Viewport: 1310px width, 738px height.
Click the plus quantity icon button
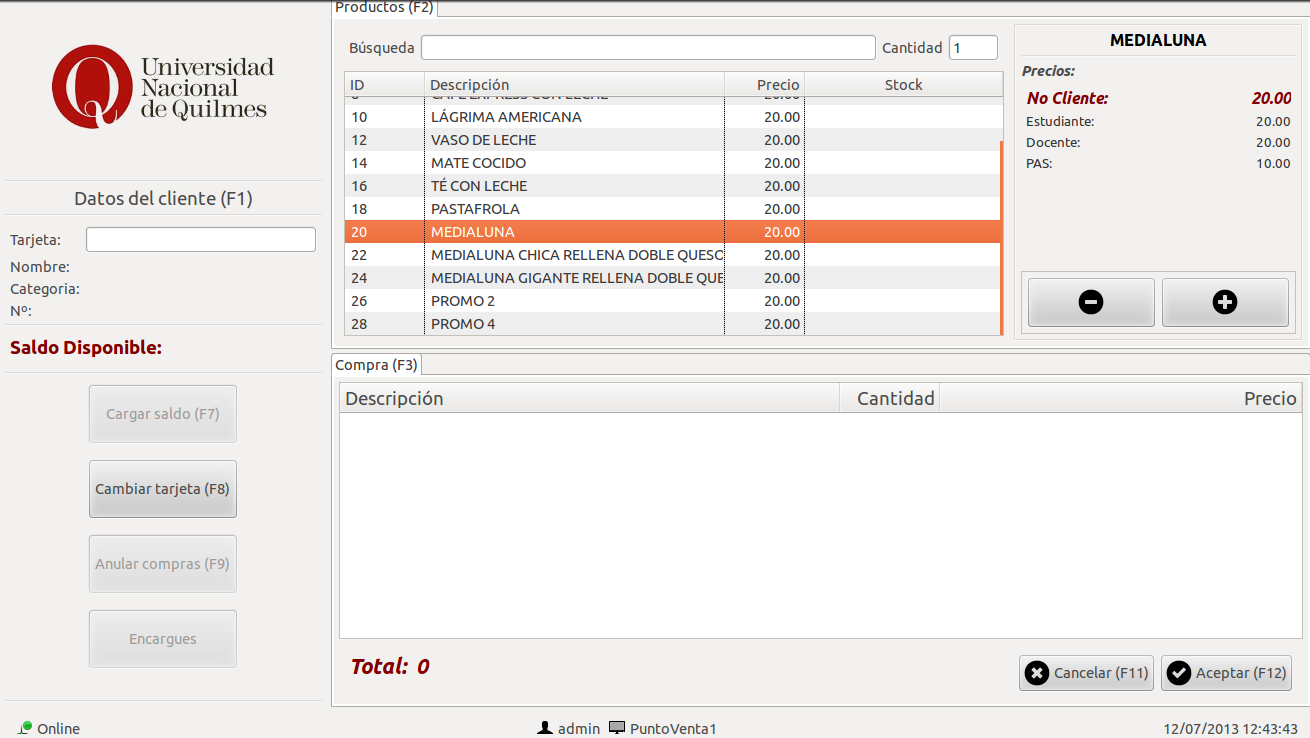1224,302
